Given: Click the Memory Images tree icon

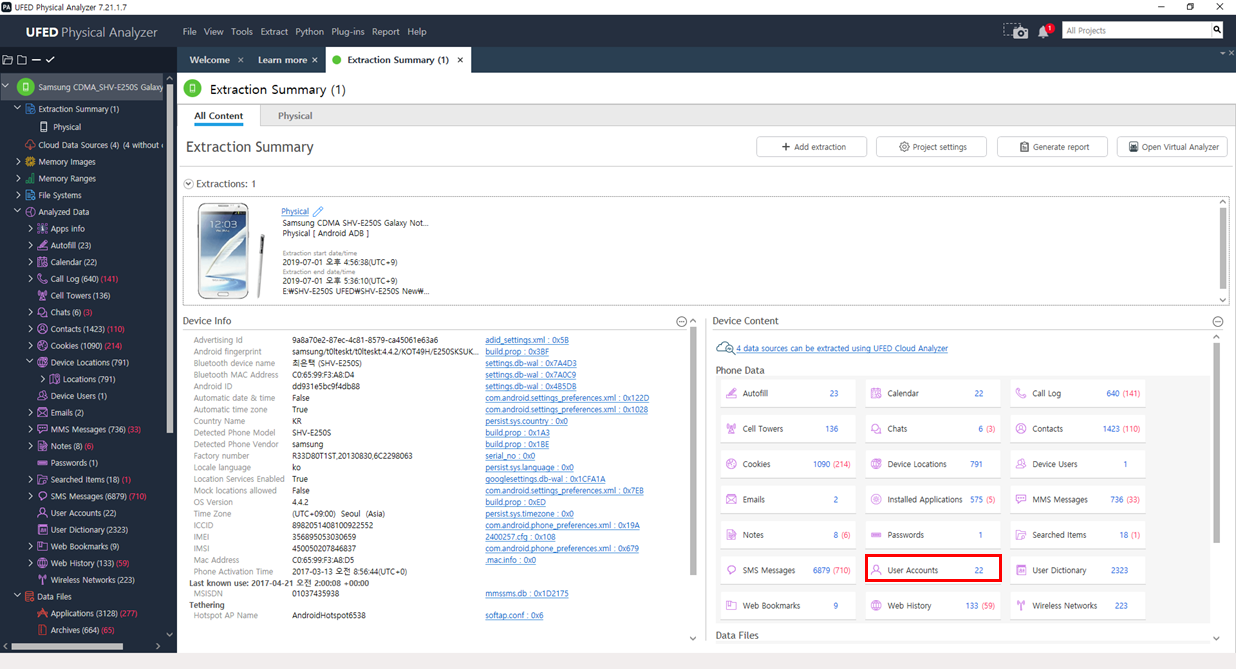Looking at the screenshot, I should coord(30,162).
